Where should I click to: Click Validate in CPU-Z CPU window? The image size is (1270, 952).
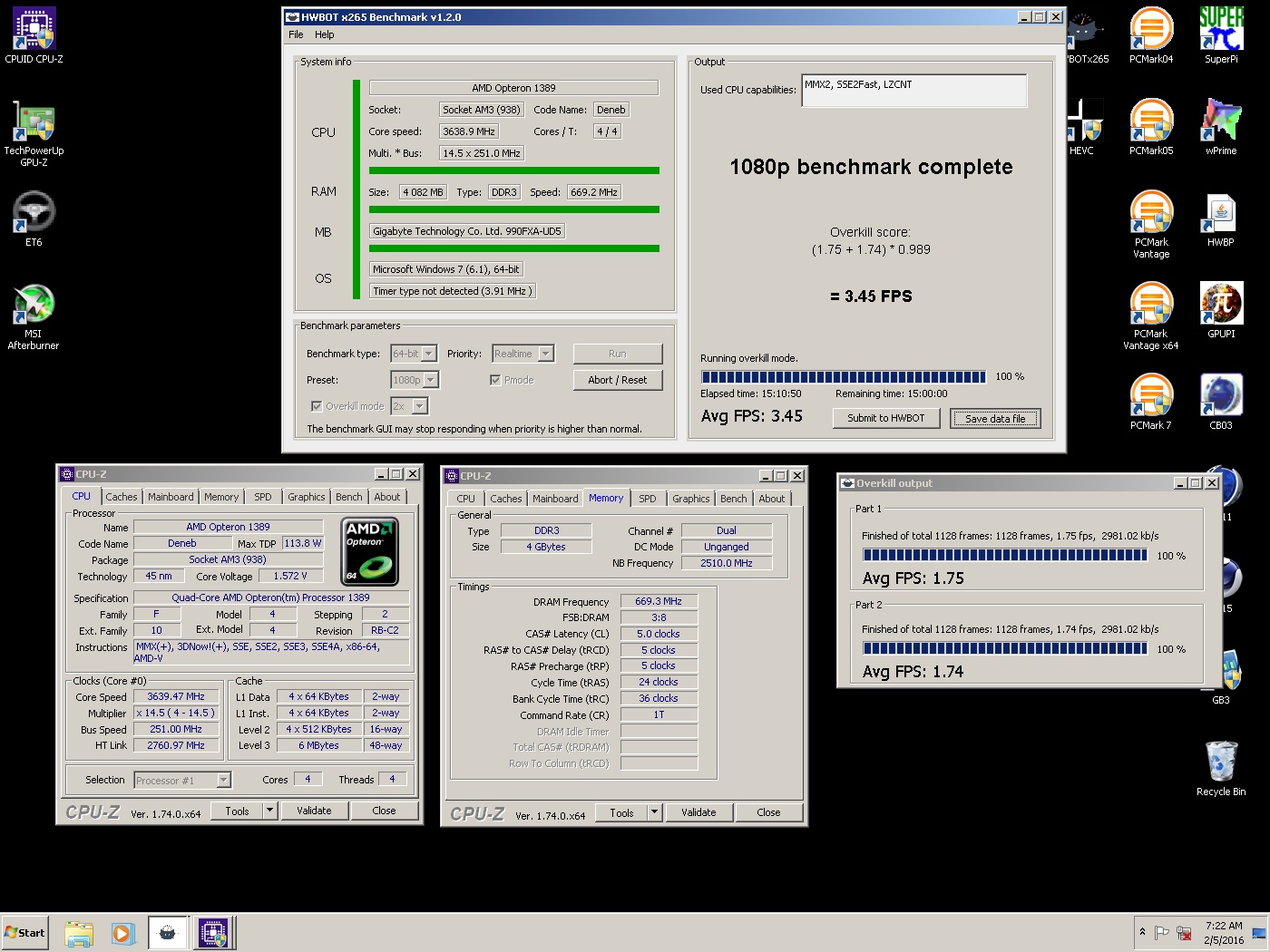pos(314,811)
